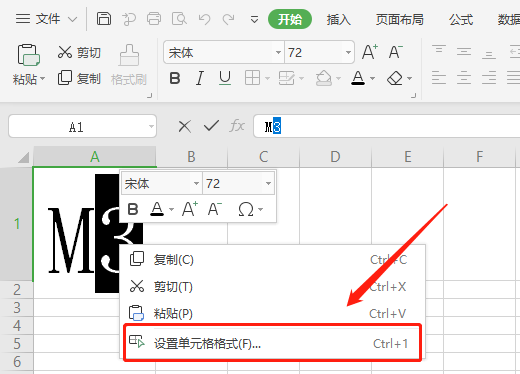The image size is (520, 374).
Task: Click the Omega symbol icon in mini toolbar
Action: (246, 209)
